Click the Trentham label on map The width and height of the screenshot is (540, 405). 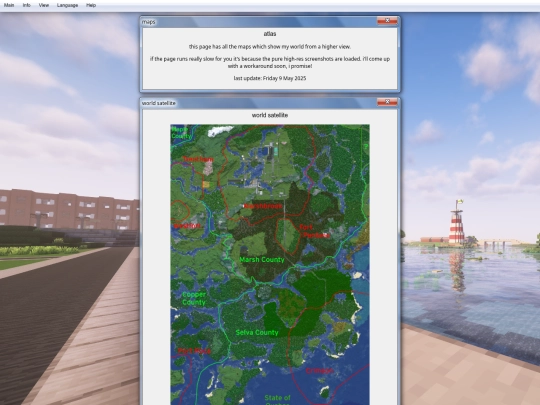(x=198, y=159)
